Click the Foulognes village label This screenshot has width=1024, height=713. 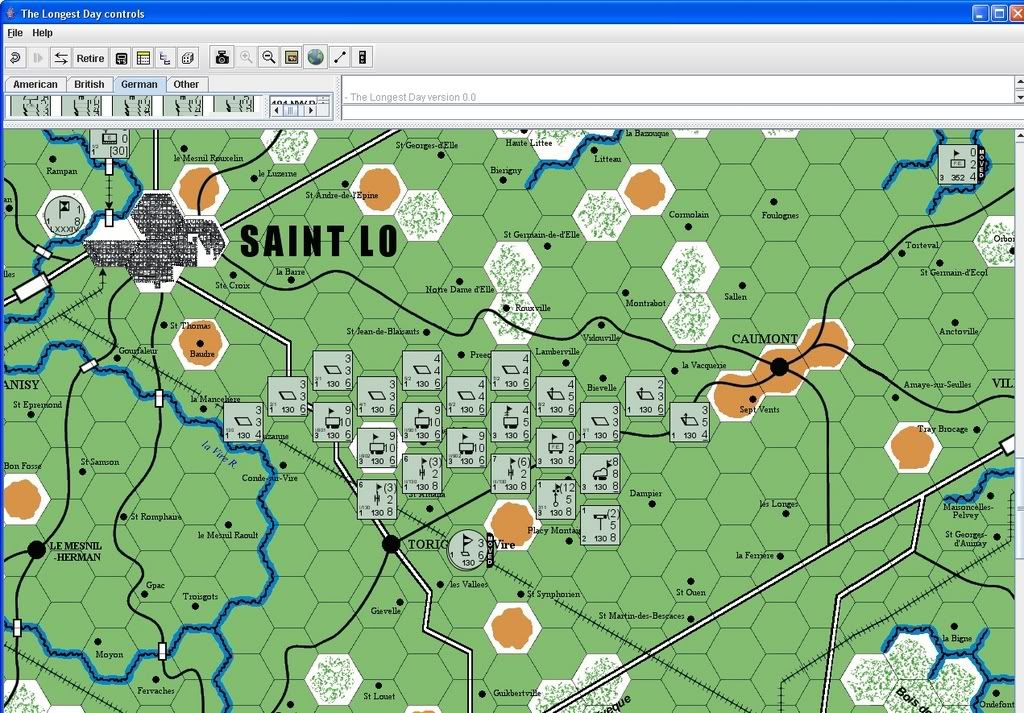point(780,215)
